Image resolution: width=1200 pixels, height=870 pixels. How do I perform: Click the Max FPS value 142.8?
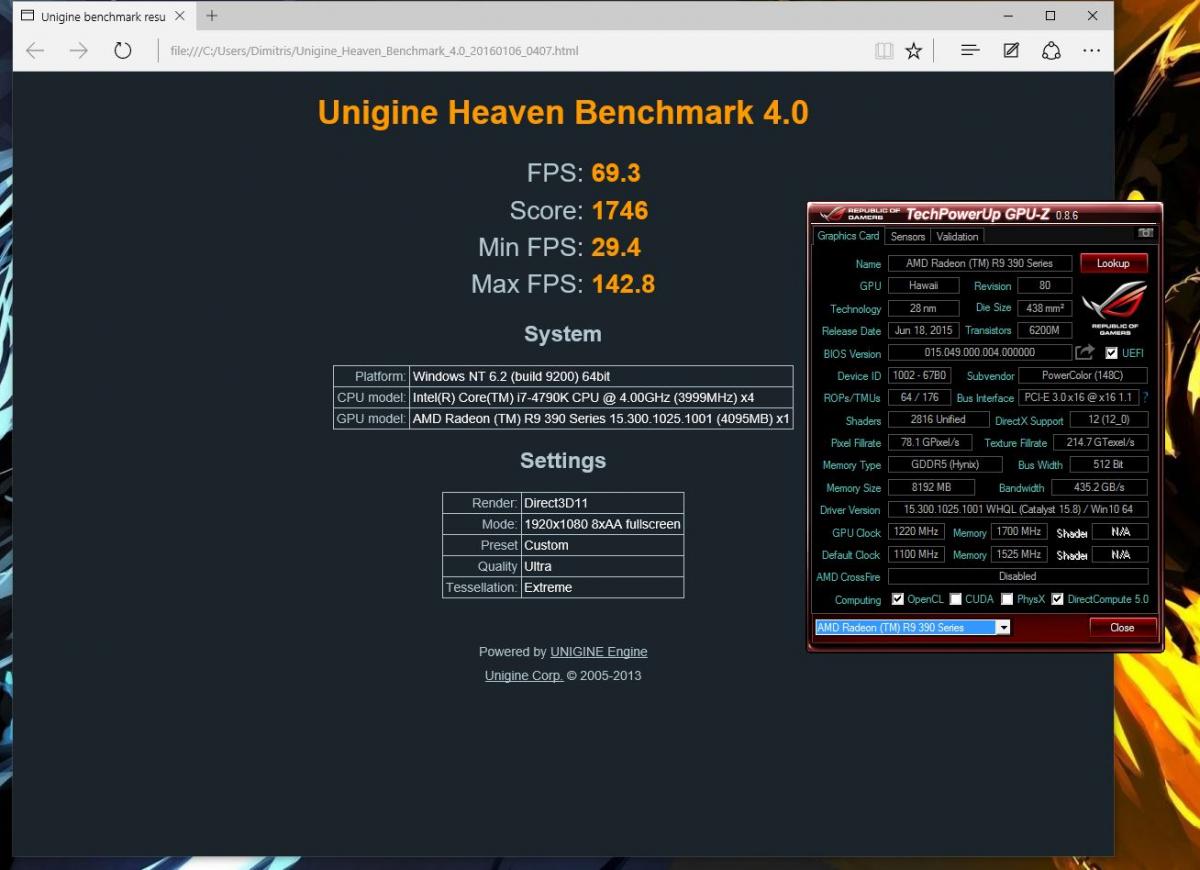[x=623, y=285]
